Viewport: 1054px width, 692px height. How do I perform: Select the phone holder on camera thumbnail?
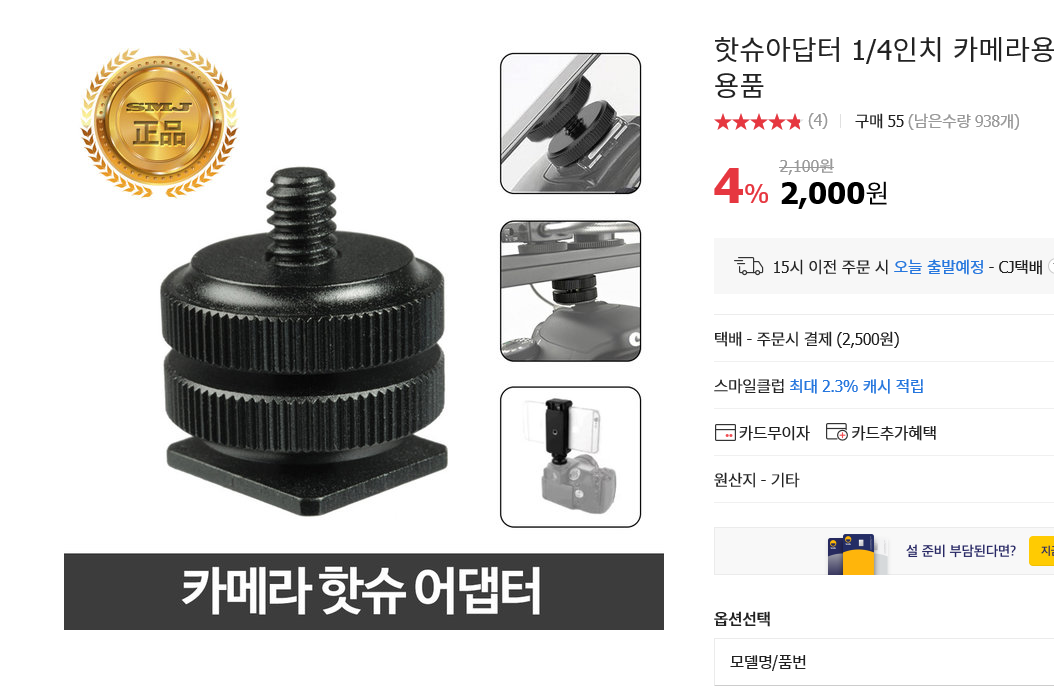(x=570, y=457)
